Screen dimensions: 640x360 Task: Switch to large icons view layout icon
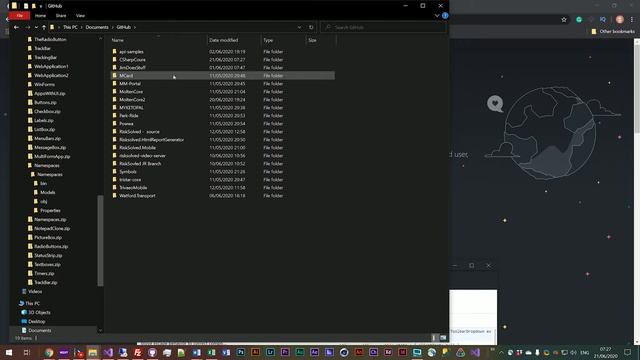click(443, 338)
